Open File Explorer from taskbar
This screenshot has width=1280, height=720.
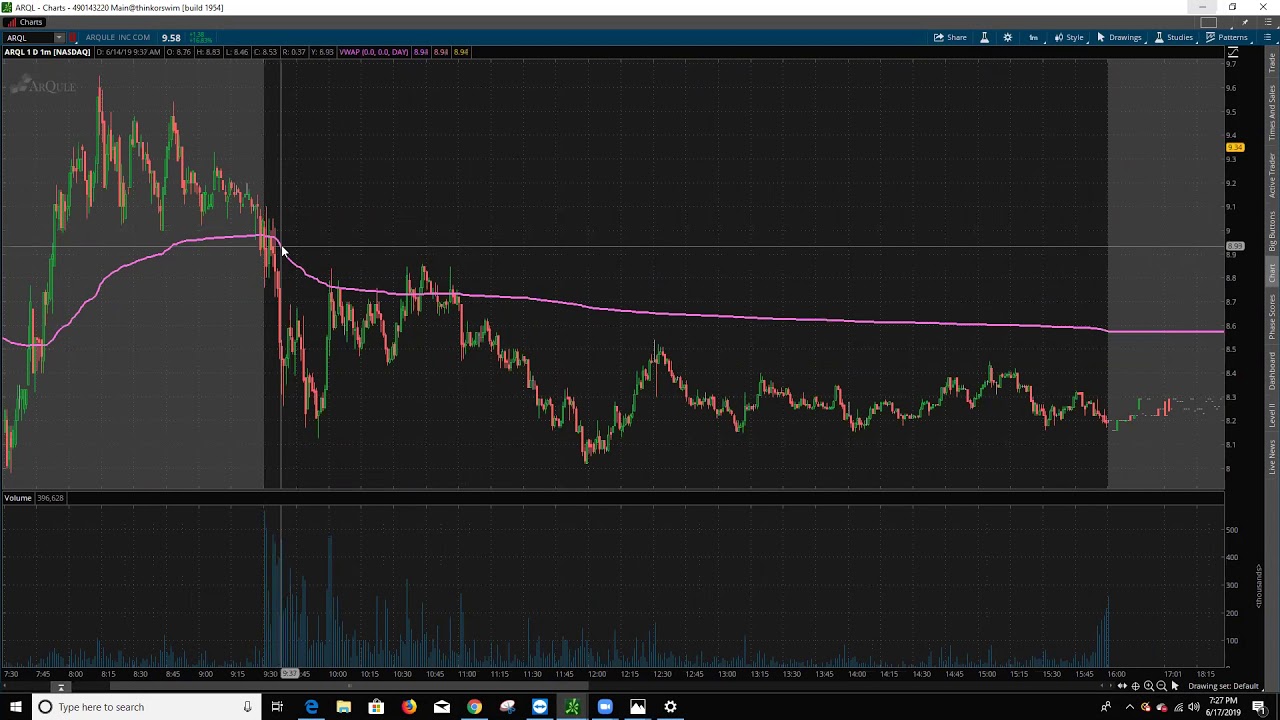tap(343, 707)
